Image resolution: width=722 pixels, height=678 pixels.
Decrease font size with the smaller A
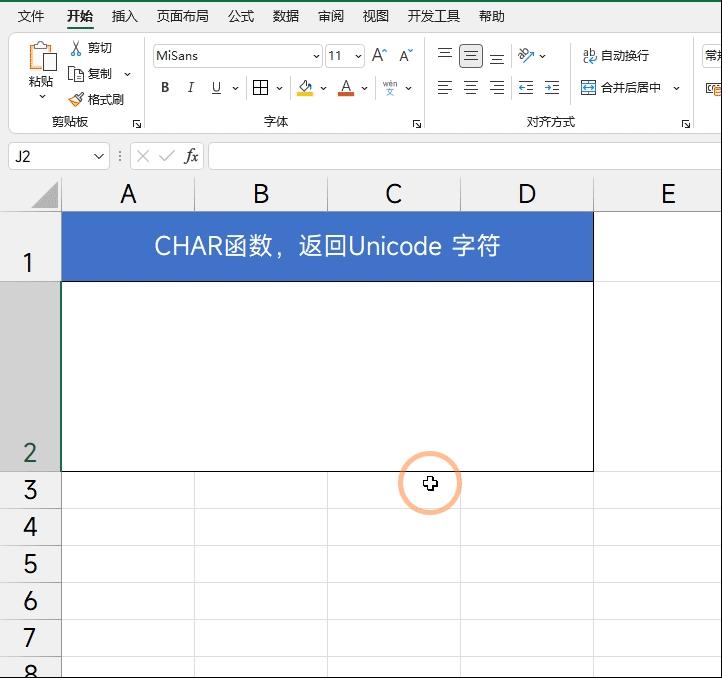click(x=406, y=55)
